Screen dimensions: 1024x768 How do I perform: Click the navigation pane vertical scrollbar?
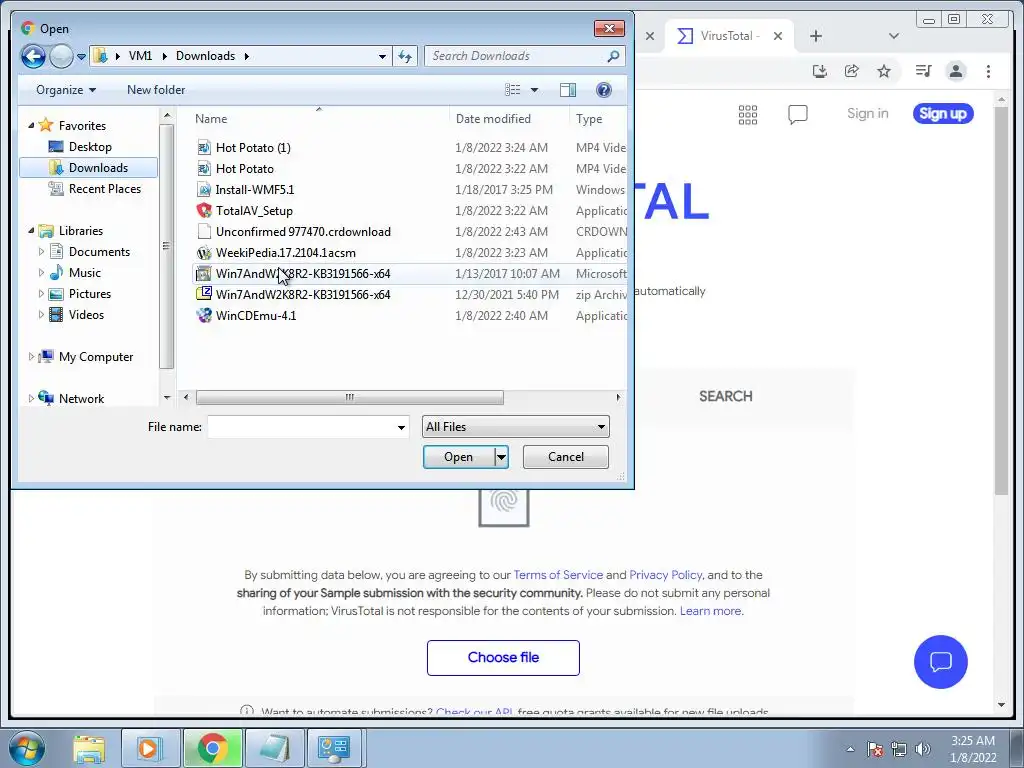click(x=167, y=248)
